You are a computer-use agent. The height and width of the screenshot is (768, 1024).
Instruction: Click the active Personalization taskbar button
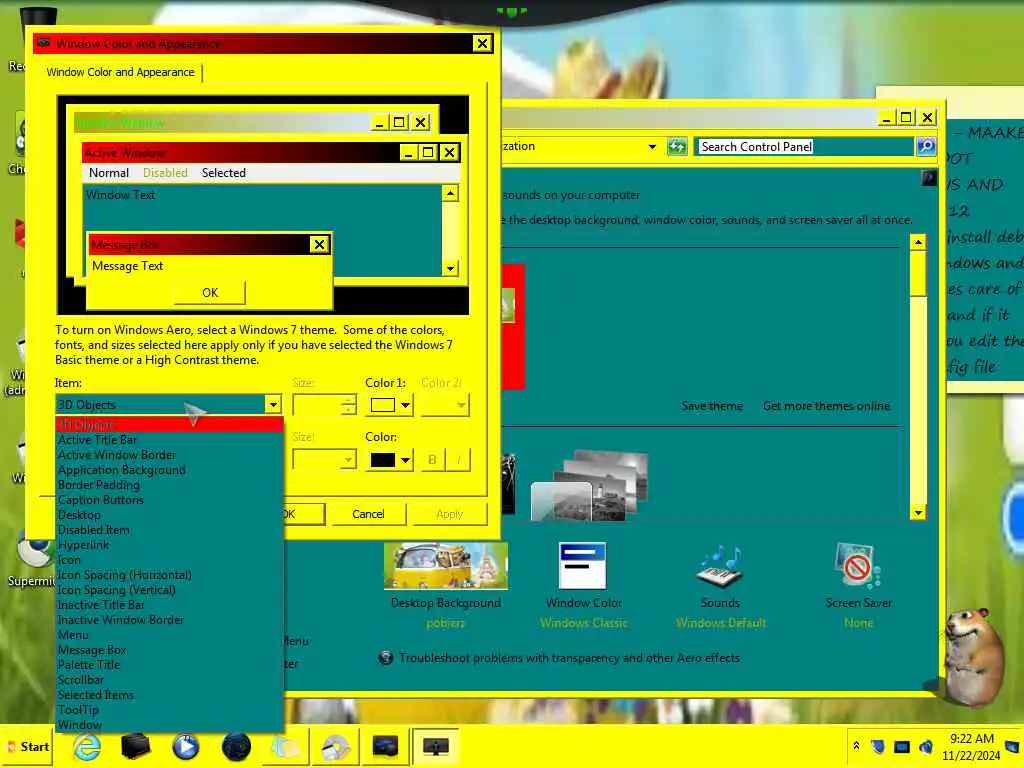[x=436, y=746]
